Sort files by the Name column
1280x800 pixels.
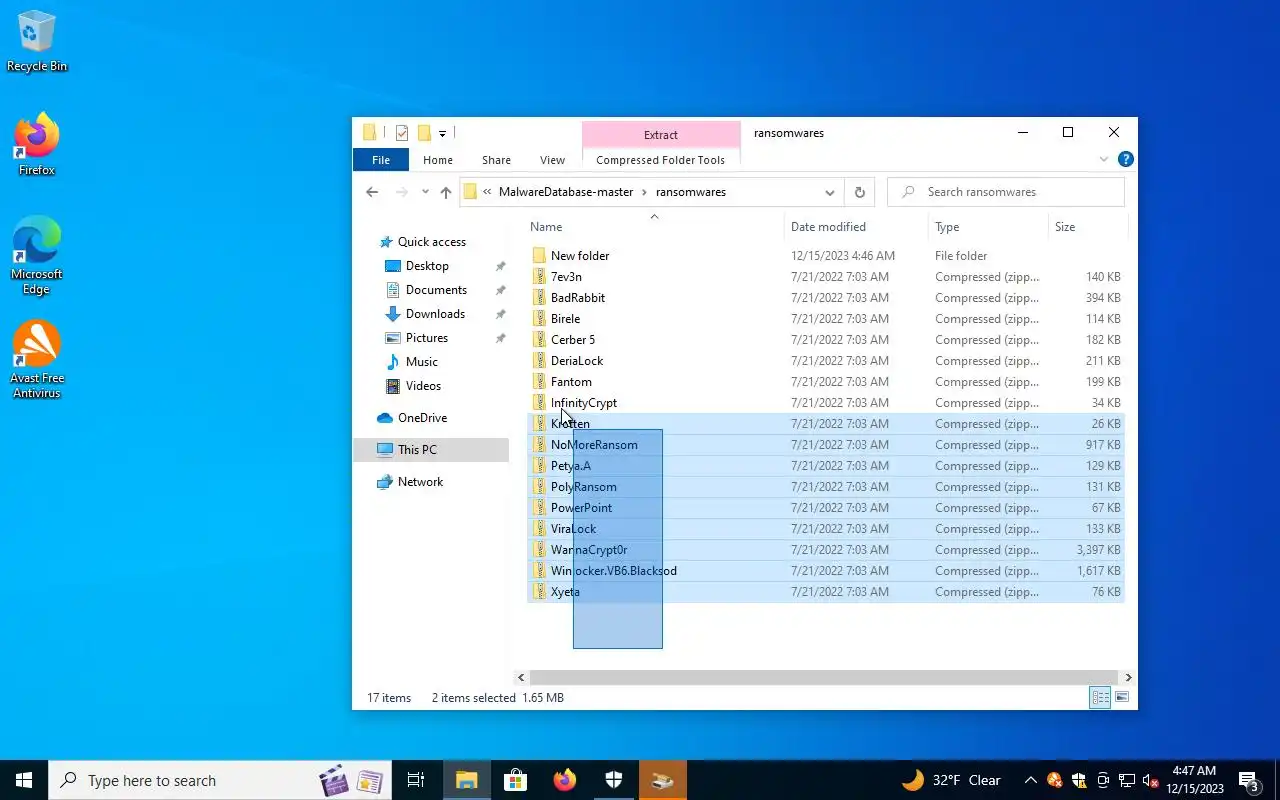(x=654, y=227)
